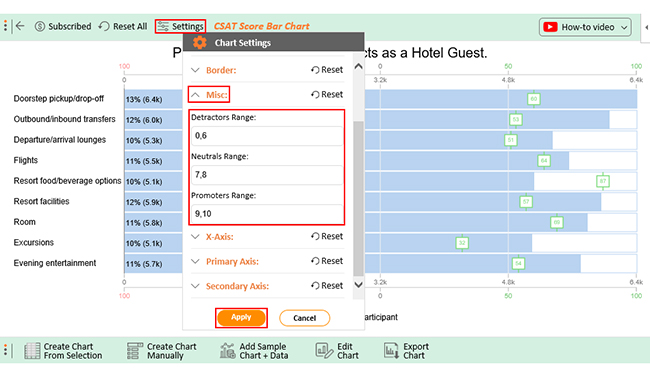
Task: Click the Outbound/inbound transfers label
Action: 65,119
